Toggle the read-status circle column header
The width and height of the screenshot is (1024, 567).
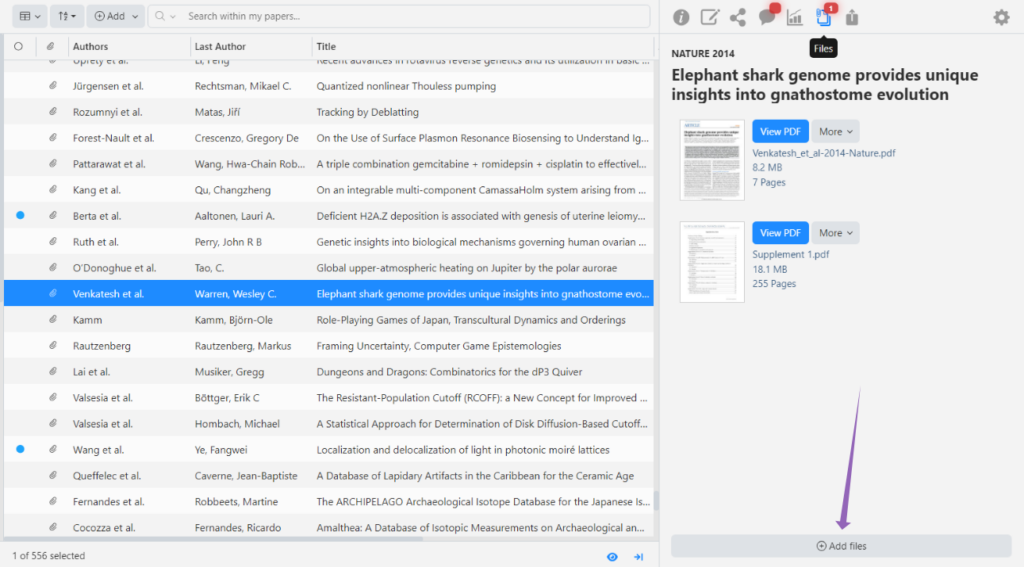click(19, 46)
